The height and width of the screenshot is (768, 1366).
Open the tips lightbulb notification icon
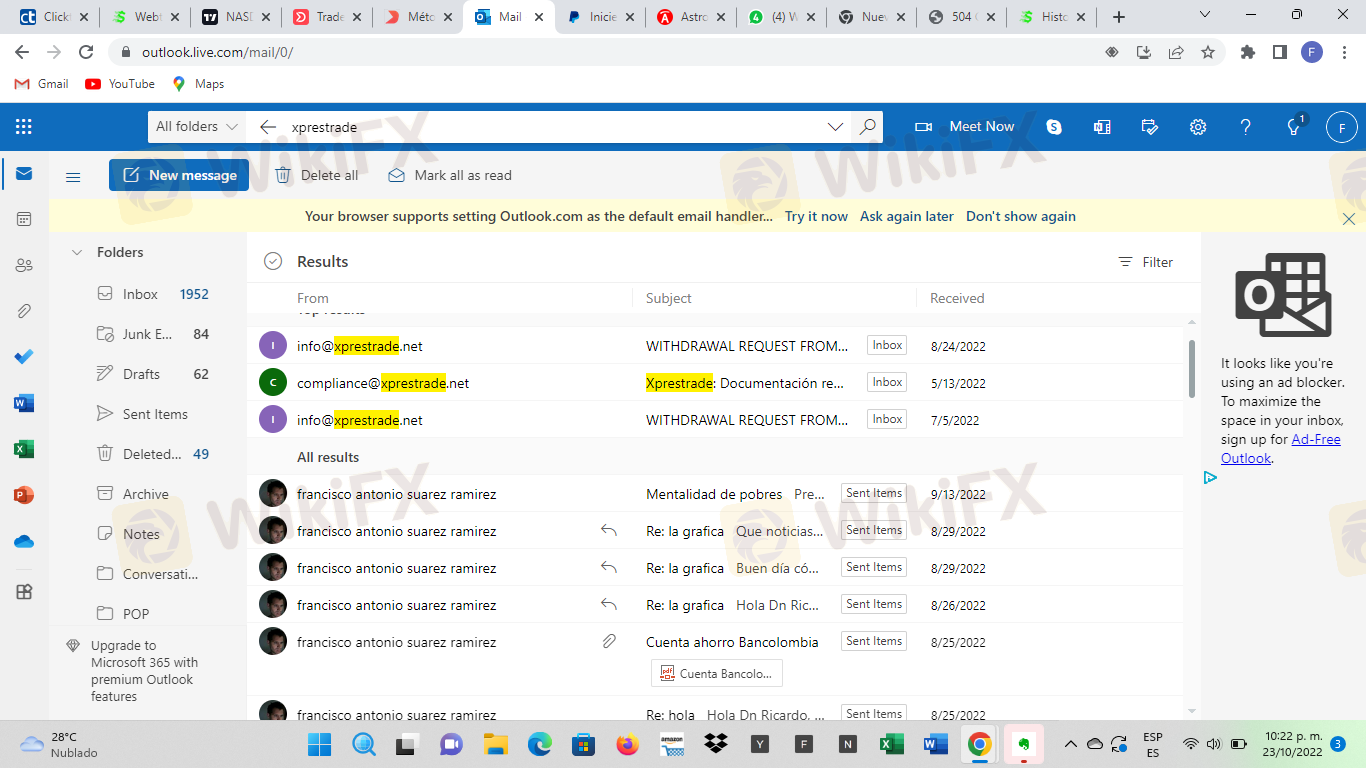pyautogui.click(x=1294, y=127)
